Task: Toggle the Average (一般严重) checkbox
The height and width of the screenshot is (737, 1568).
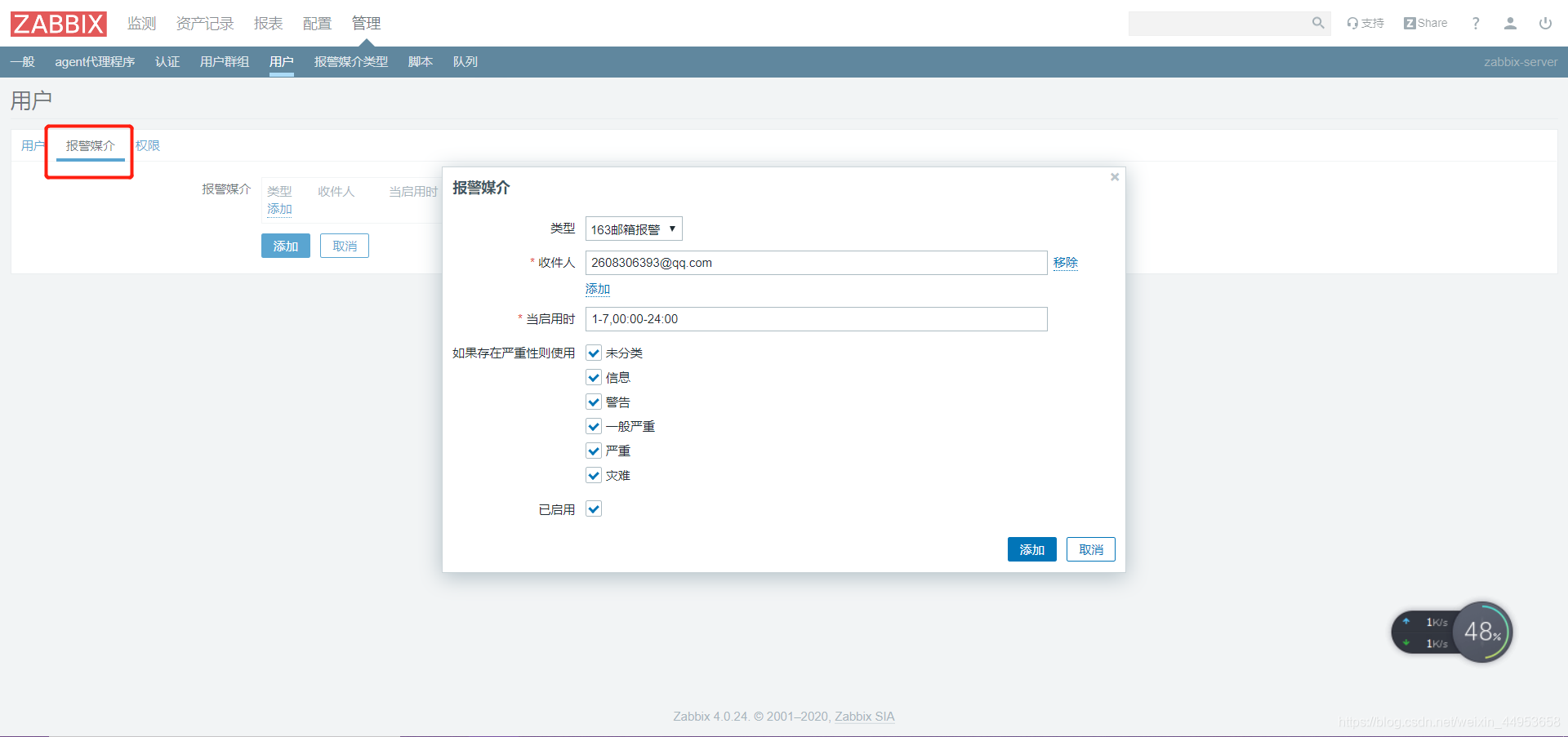Action: (x=594, y=427)
